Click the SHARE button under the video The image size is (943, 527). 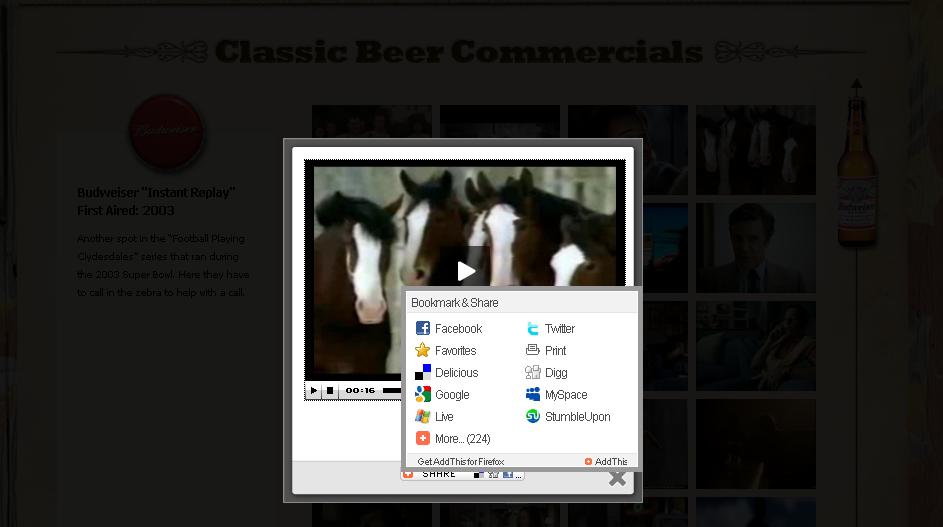click(462, 475)
